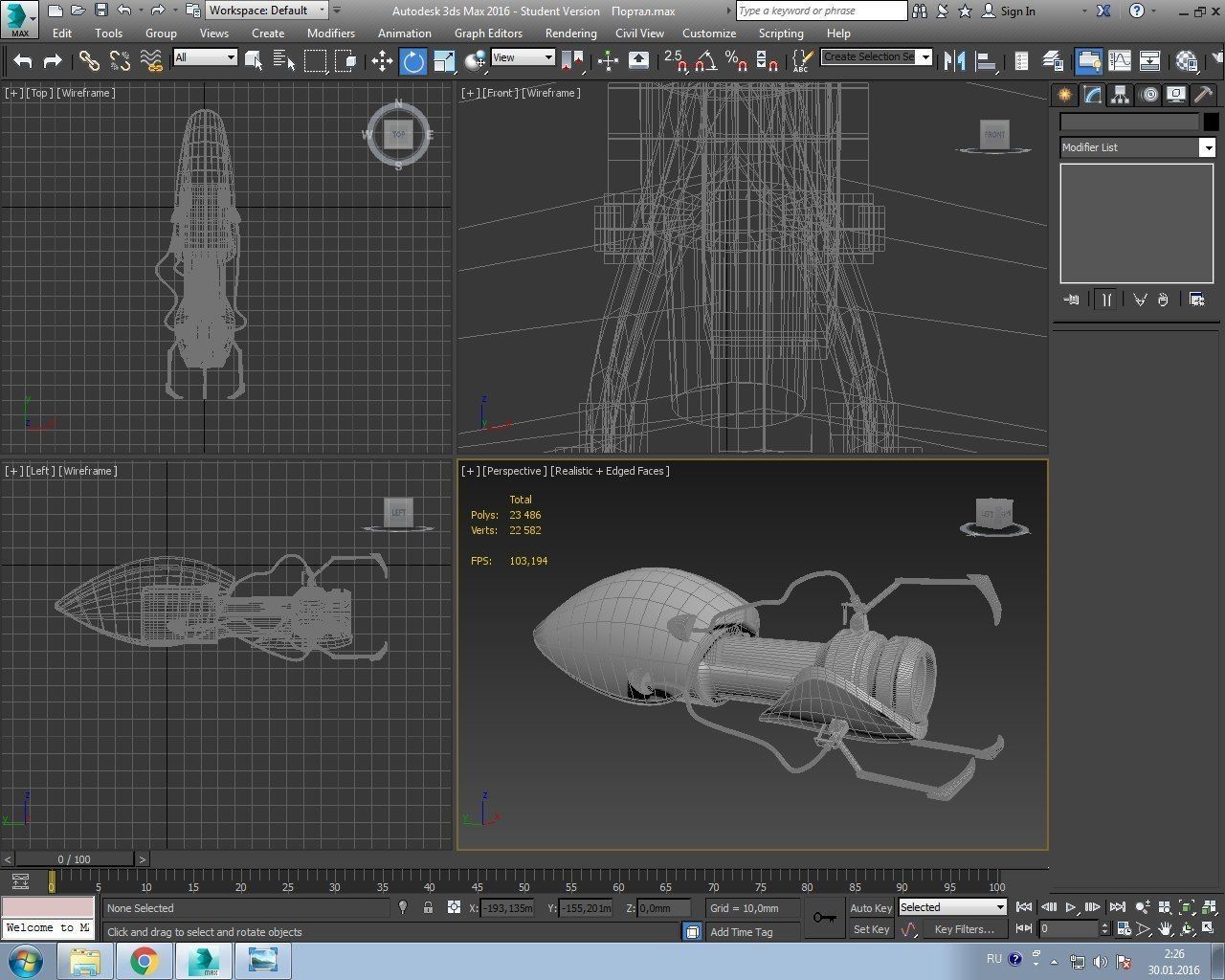This screenshot has height=980, width=1225.
Task: Open the Mirror tool
Action: coord(954,61)
